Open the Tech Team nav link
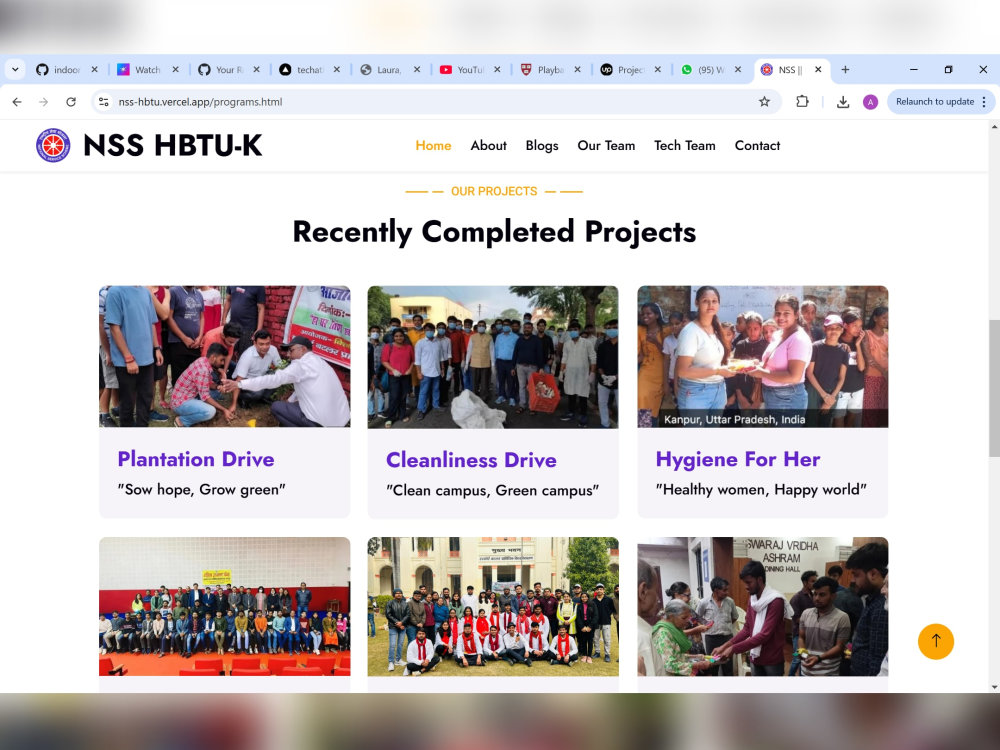This screenshot has height=750, width=1000. (684, 145)
